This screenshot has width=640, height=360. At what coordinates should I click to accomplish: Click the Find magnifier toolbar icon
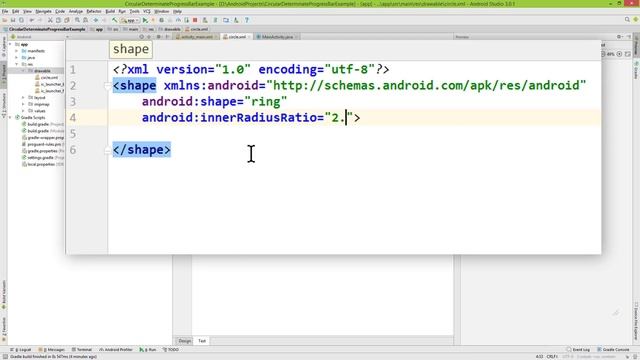click(77, 20)
